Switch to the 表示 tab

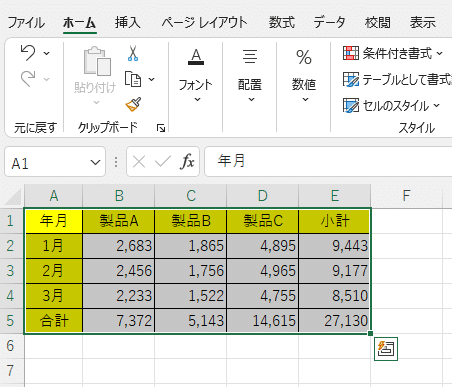click(x=423, y=23)
